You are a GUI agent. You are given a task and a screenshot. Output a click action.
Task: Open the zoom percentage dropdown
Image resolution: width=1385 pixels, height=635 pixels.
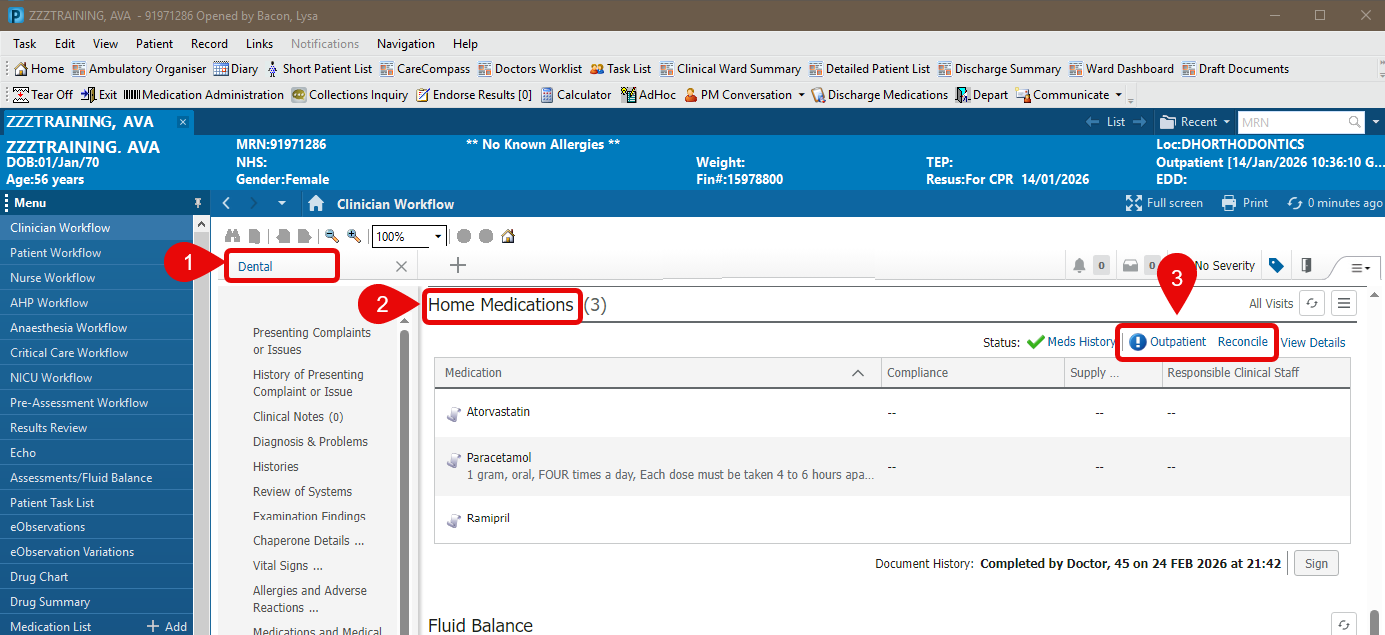(438, 237)
